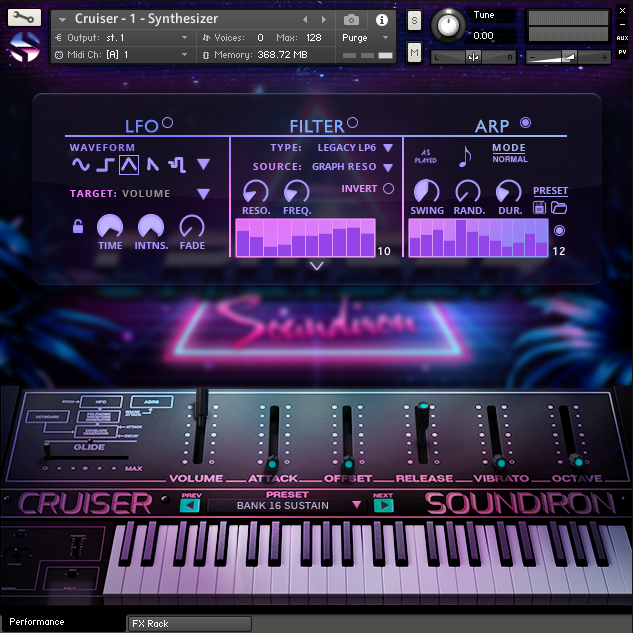Click the LFO lock icon
The image size is (633, 633).
coord(78,226)
